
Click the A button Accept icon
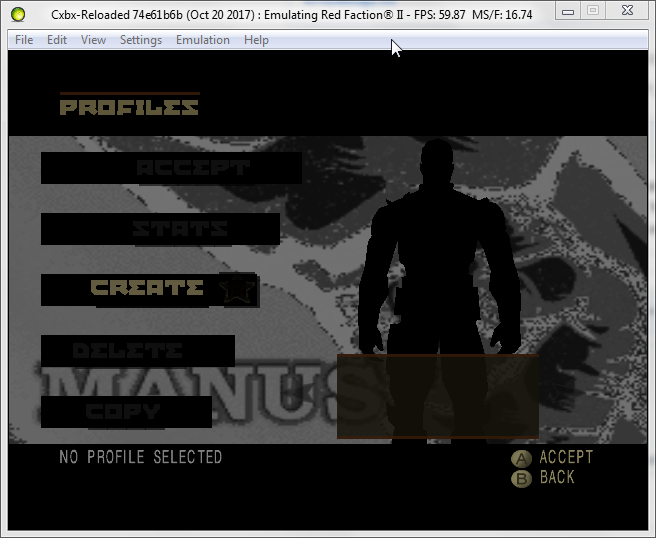521,459
